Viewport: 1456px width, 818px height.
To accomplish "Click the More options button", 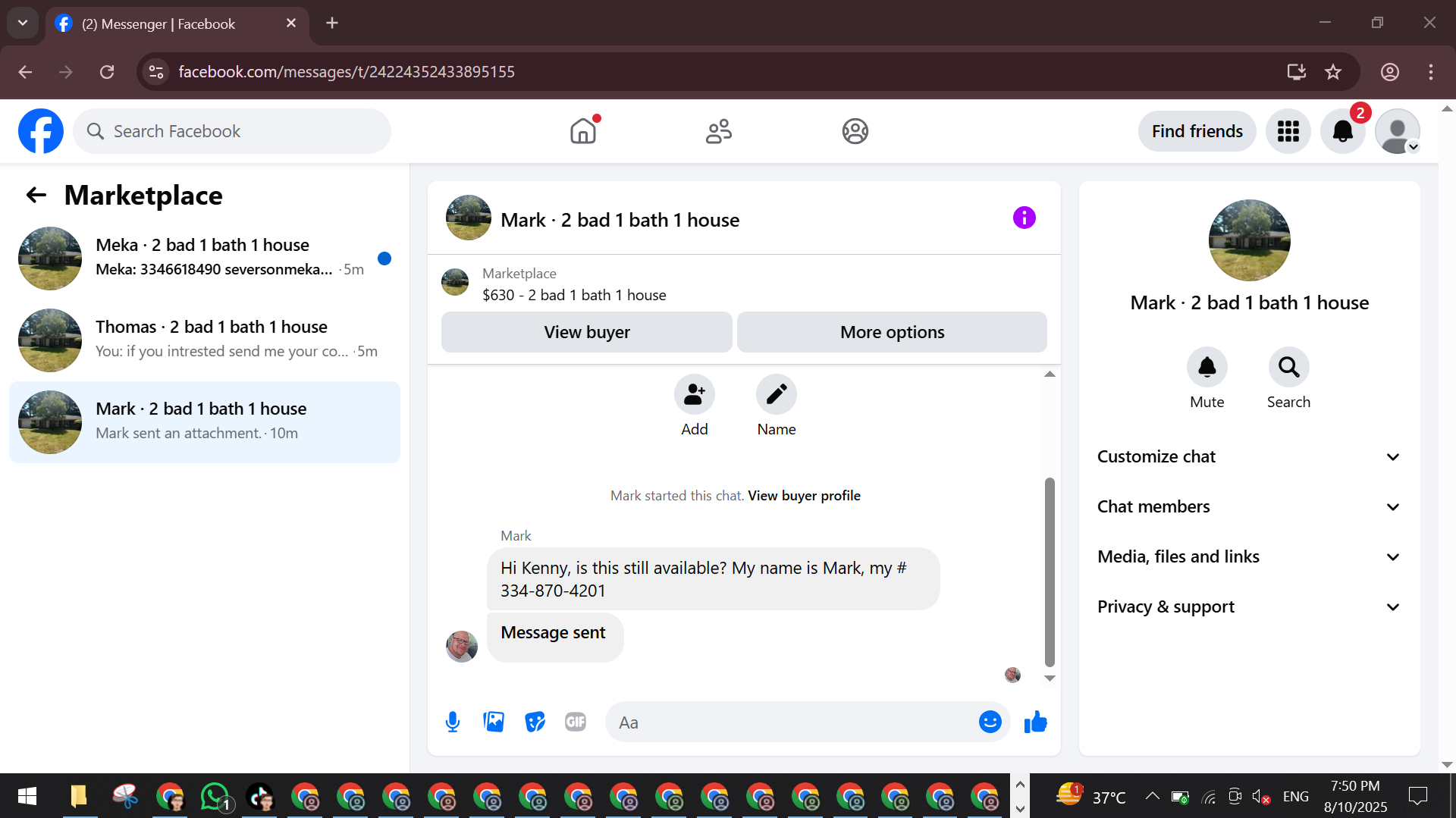I will pyautogui.click(x=892, y=332).
